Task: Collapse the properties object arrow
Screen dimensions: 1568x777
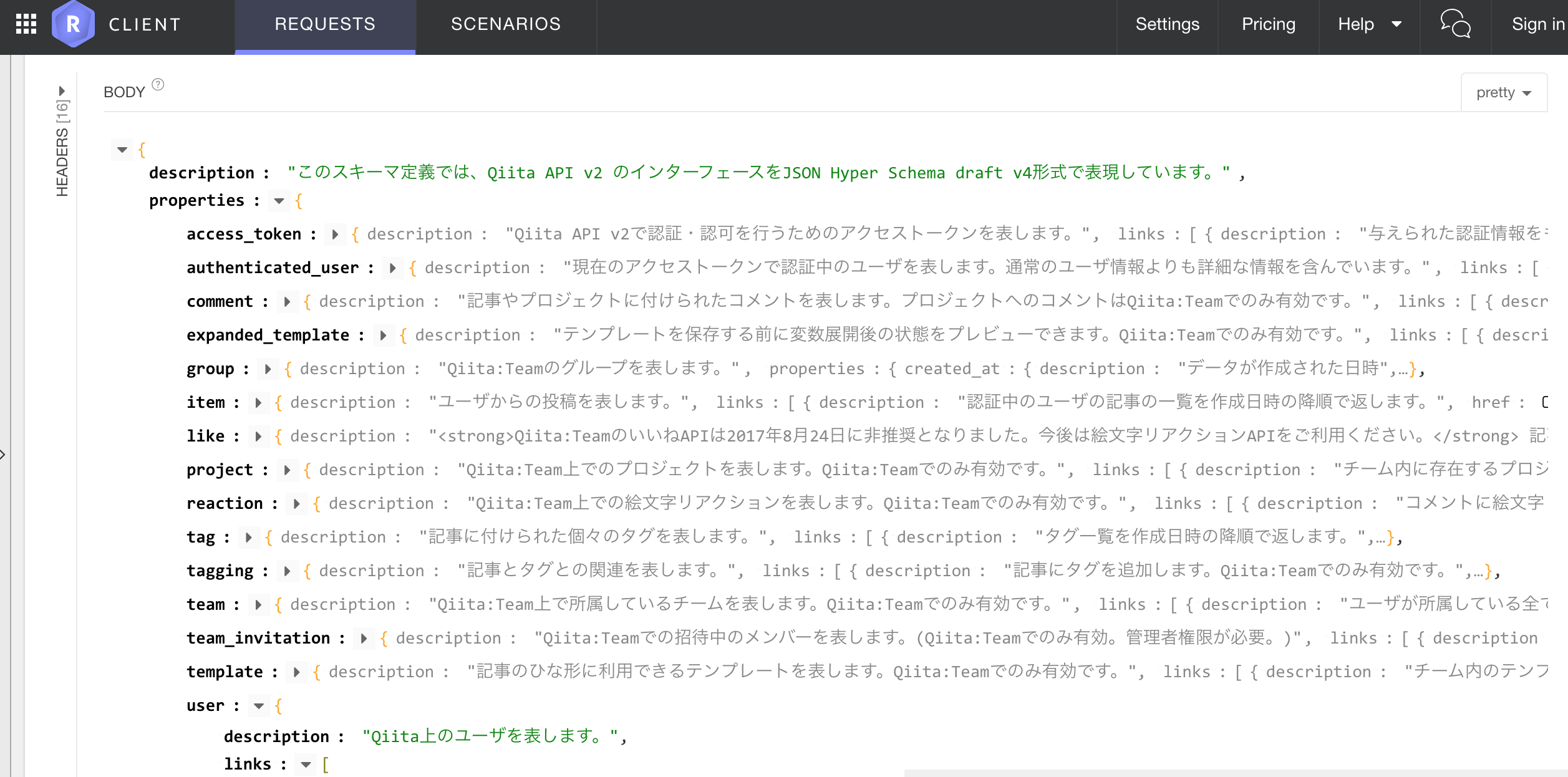Action: 279,201
